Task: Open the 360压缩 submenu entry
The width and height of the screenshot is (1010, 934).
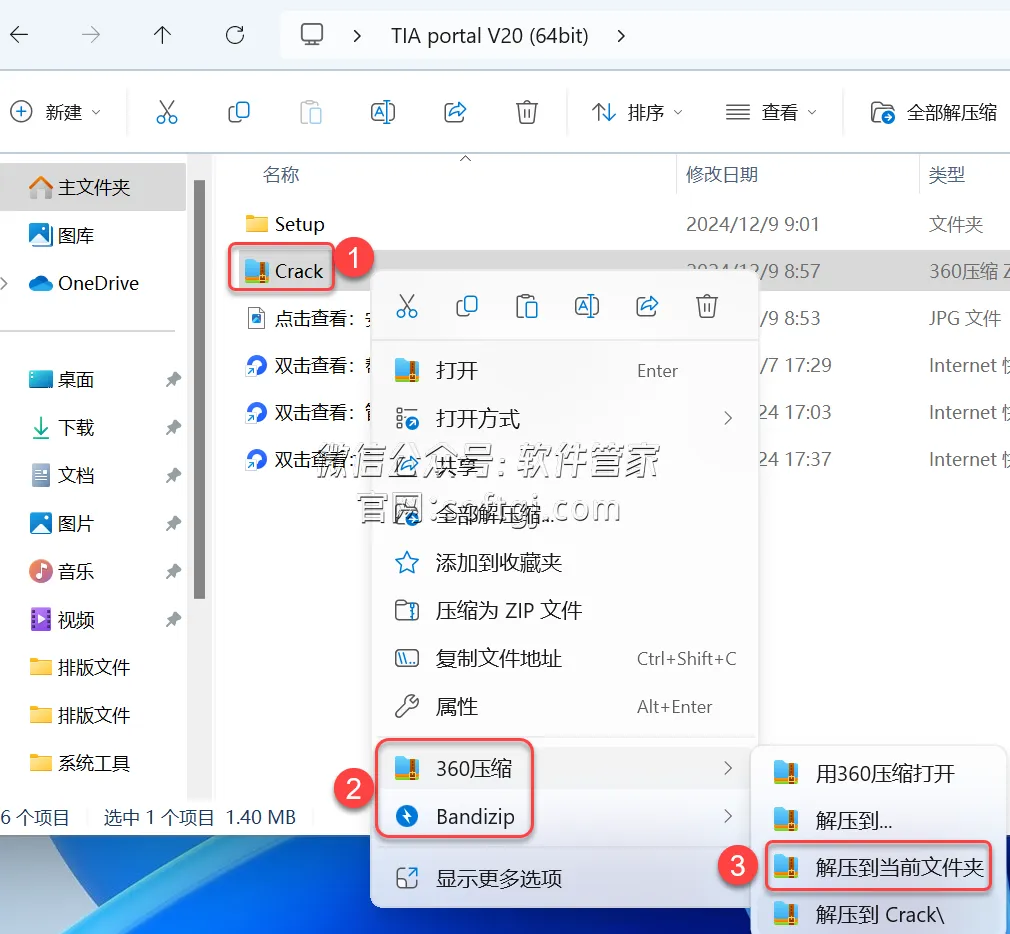Action: tap(564, 768)
